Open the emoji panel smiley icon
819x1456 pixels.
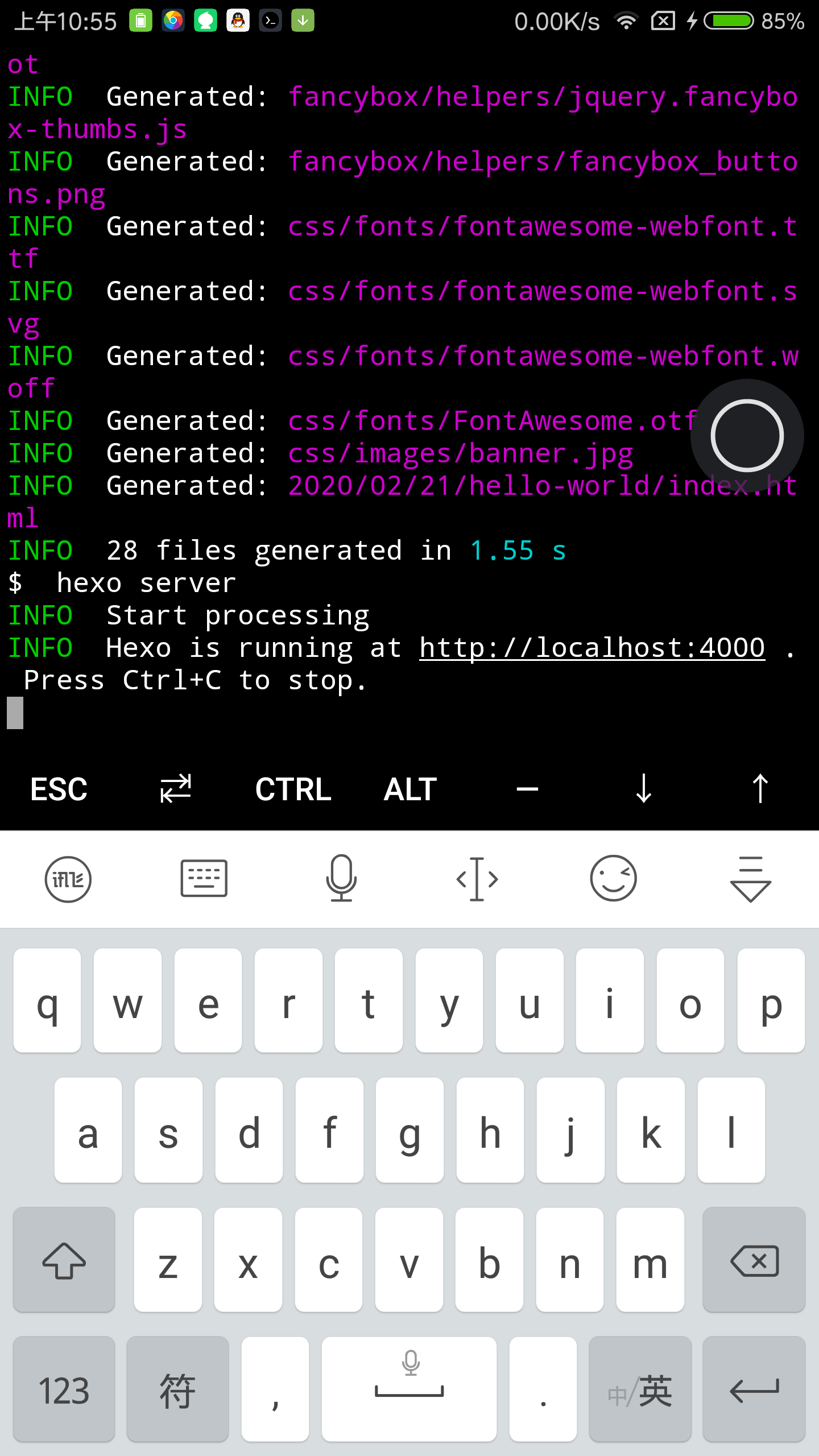614,879
